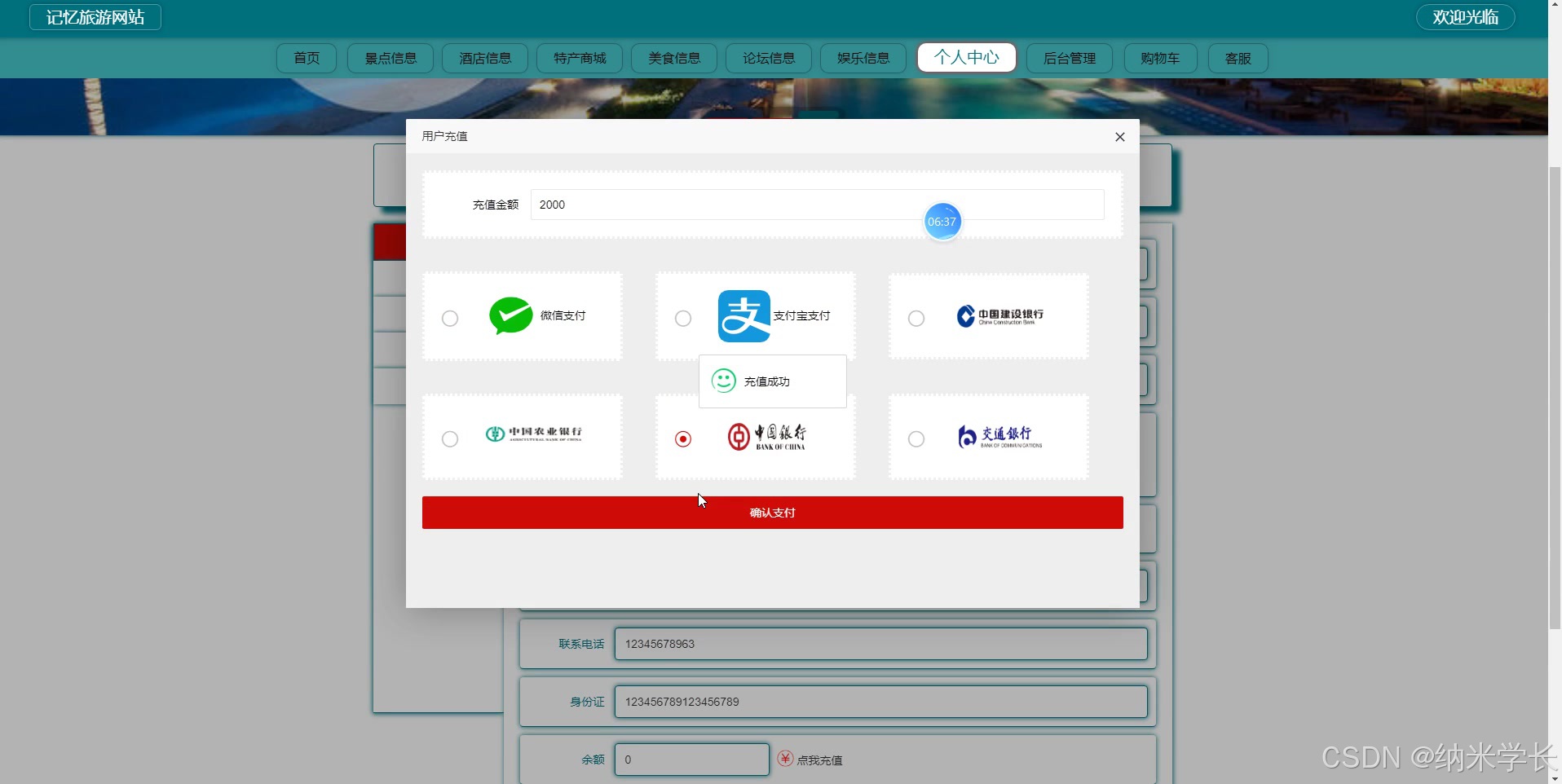
Task: Click the 余额 label
Action: 593,760
